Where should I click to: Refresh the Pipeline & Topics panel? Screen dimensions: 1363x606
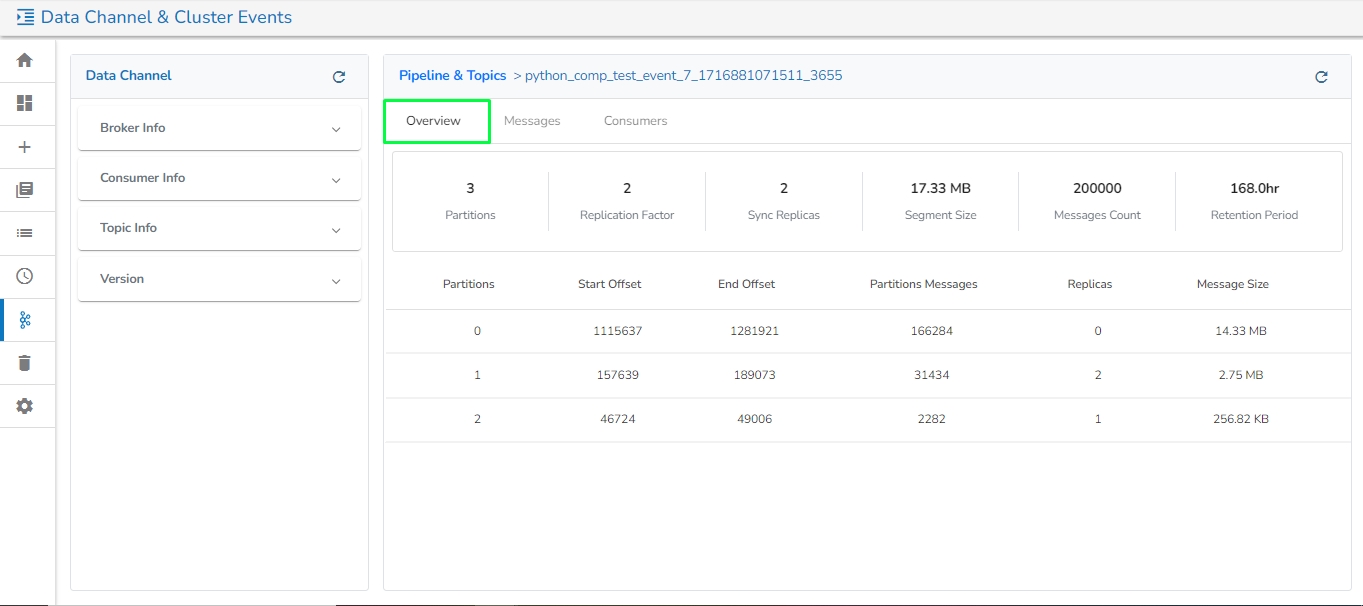[1321, 77]
